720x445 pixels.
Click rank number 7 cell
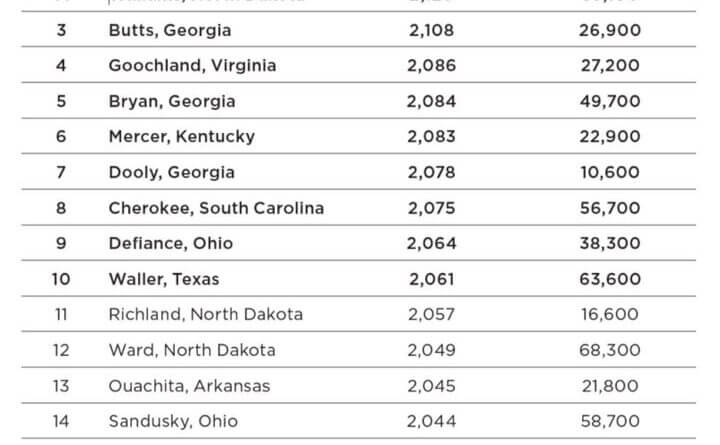click(x=61, y=172)
